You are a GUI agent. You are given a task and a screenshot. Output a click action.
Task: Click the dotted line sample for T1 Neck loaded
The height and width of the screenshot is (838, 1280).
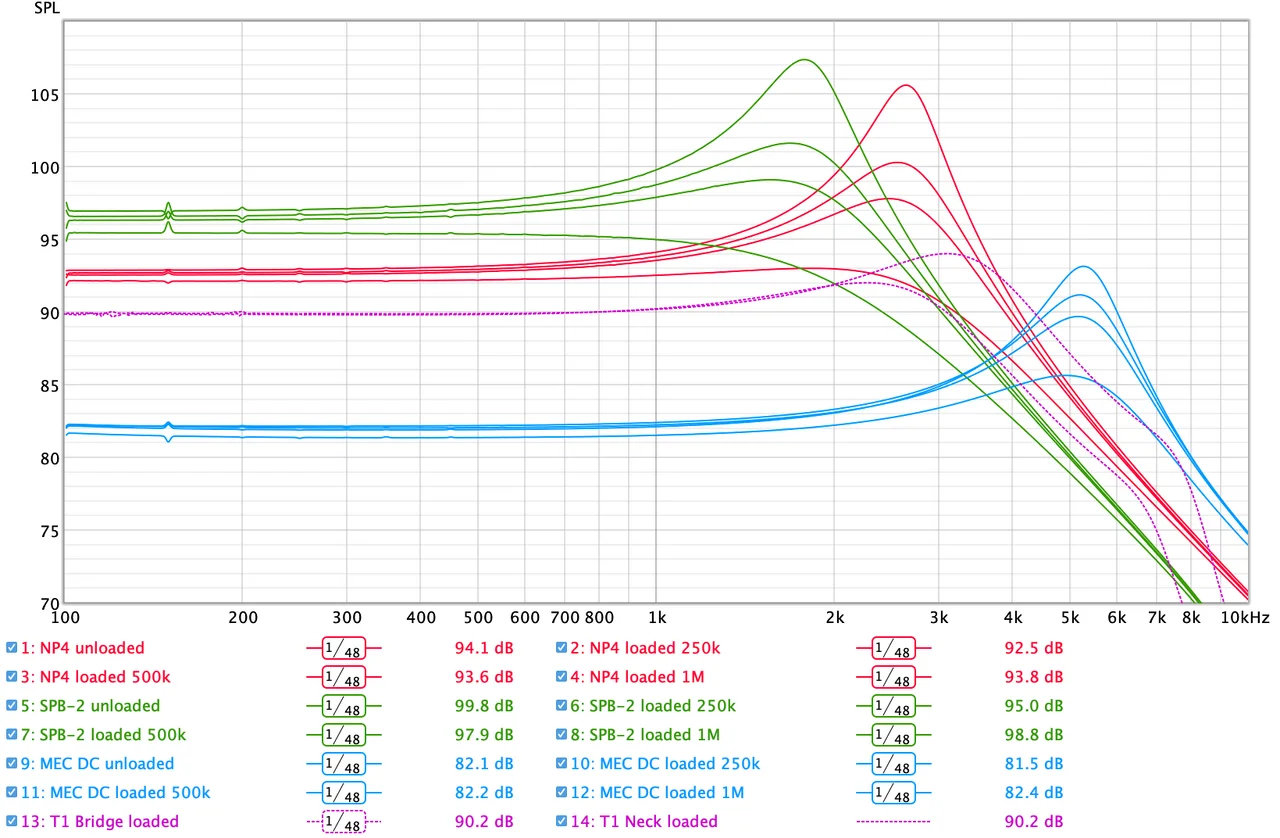[x=894, y=822]
